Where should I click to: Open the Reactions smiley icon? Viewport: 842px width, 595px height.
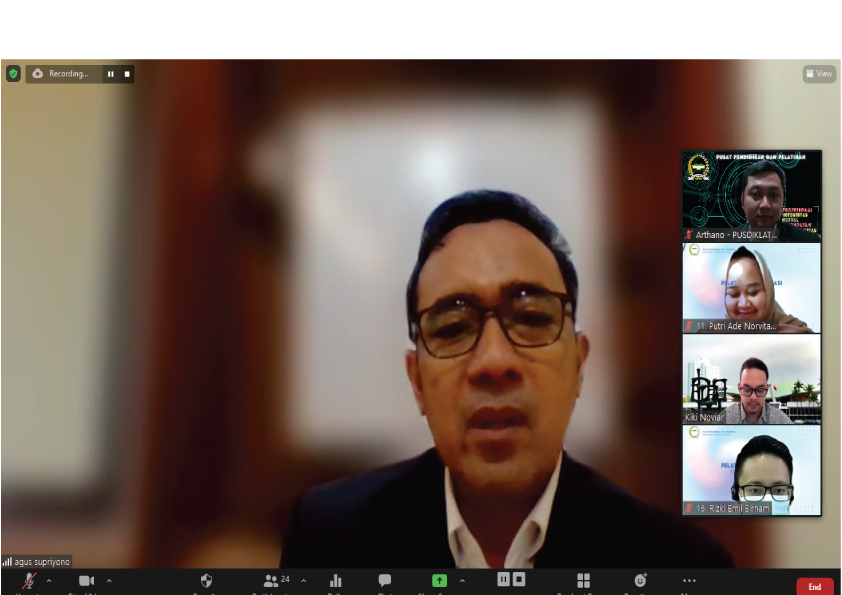640,580
